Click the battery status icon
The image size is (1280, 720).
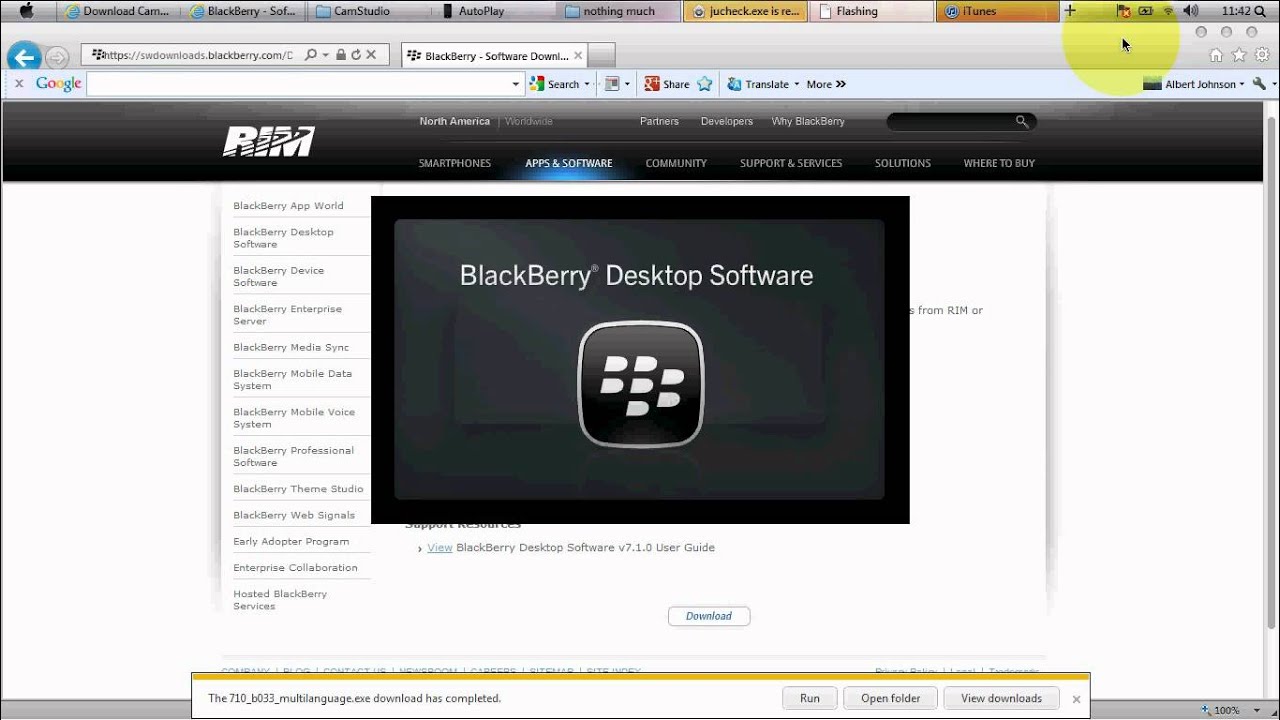click(1146, 11)
